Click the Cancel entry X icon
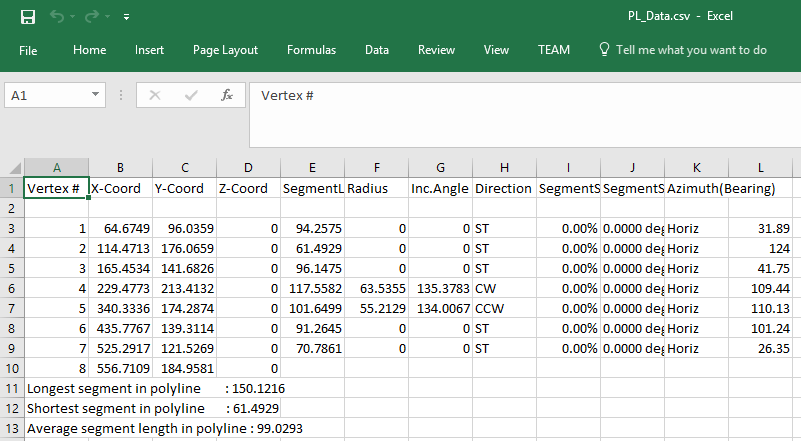 click(154, 95)
